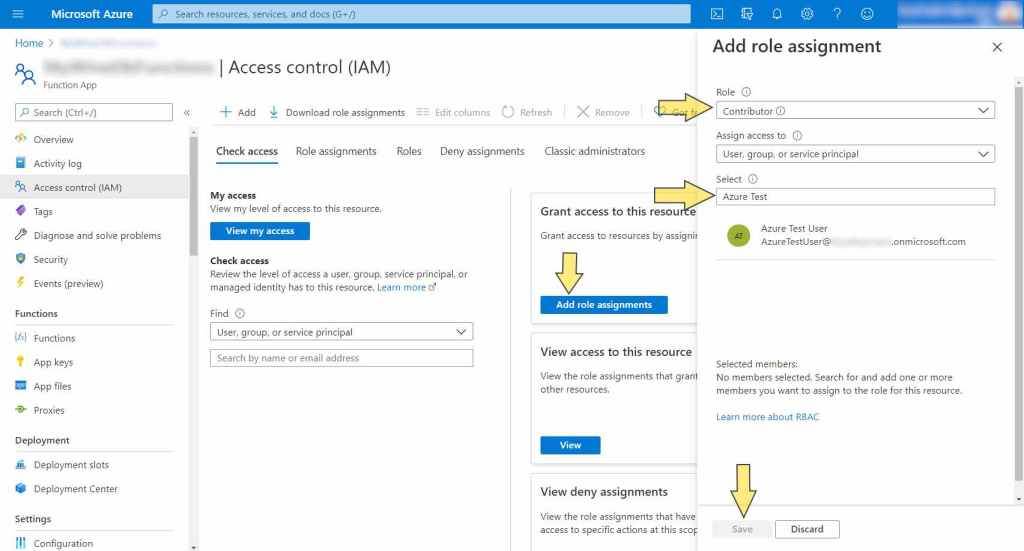Click the Activity log icon
The image size is (1024, 551).
21,163
